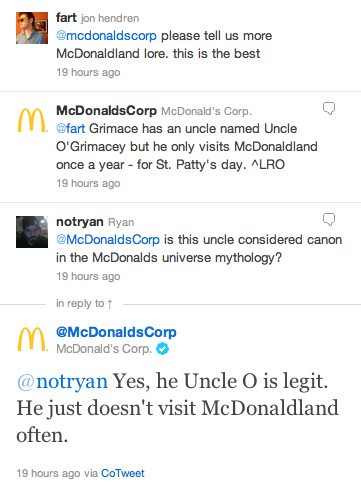The height and width of the screenshot is (486, 361).
Task: Click the bold McDonaldsCorp username on the second tweet
Action: coord(106,111)
